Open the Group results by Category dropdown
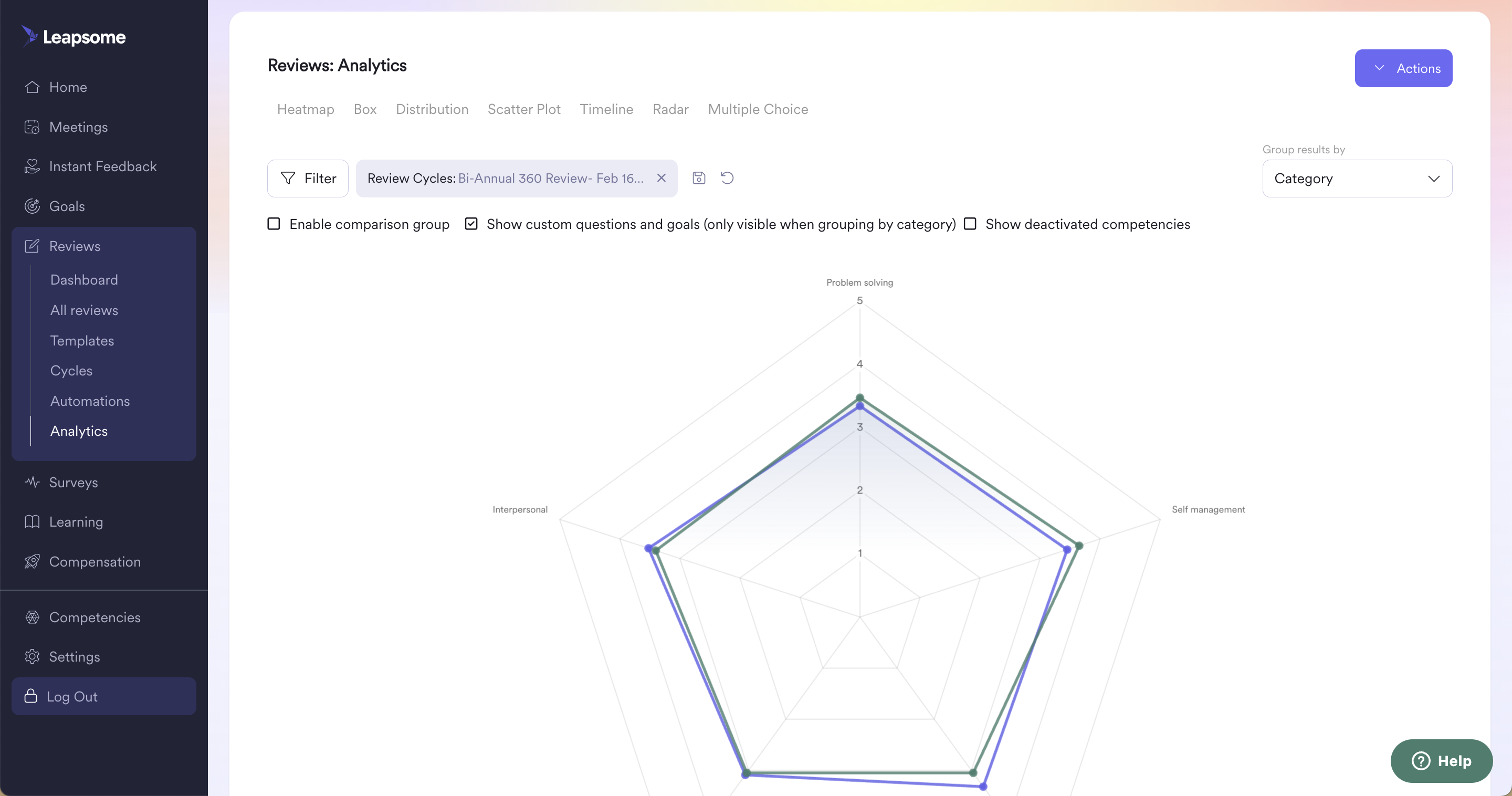The height and width of the screenshot is (796, 1512). click(x=1357, y=179)
